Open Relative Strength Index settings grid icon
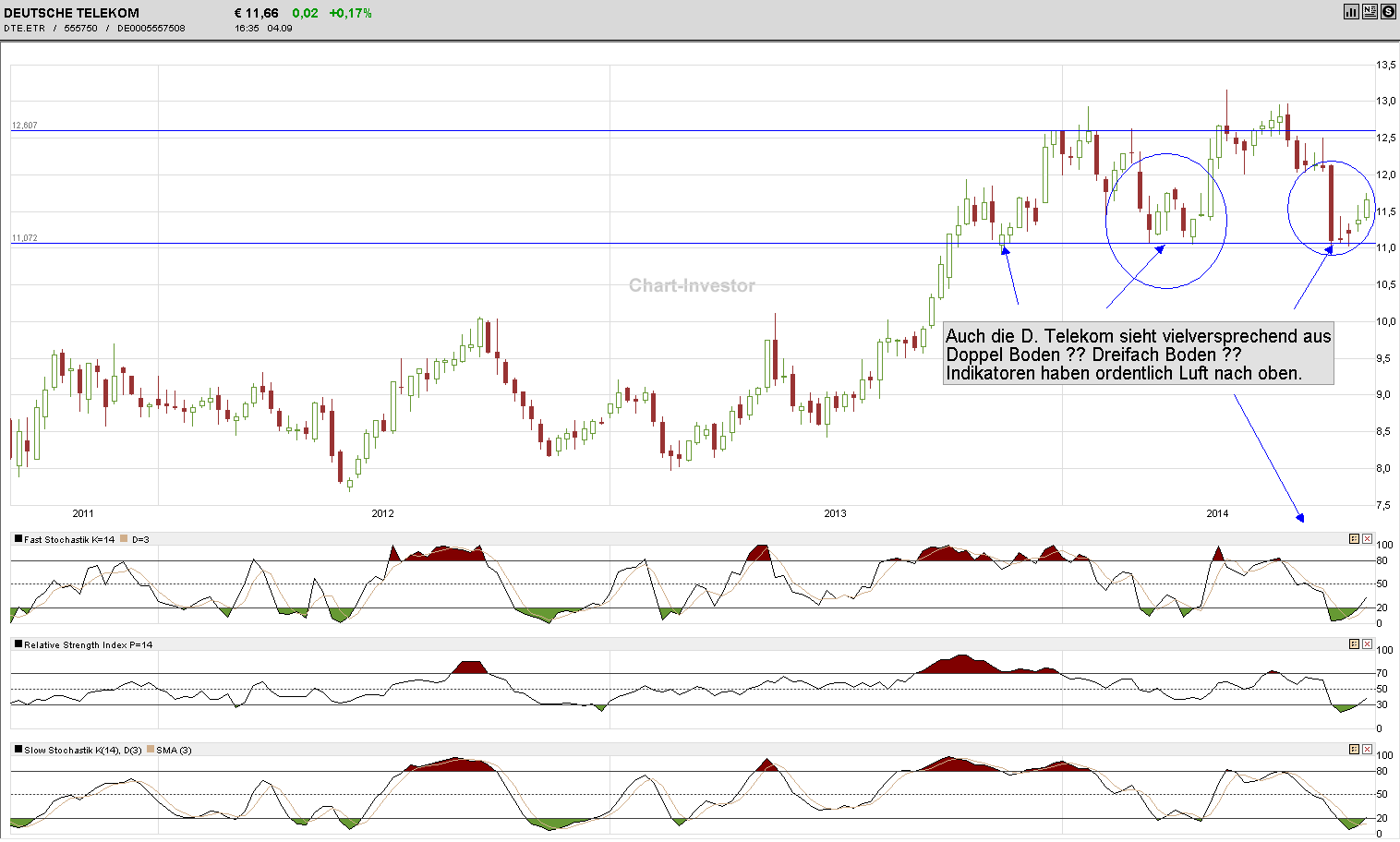This screenshot has width=1400, height=842. (x=1354, y=644)
